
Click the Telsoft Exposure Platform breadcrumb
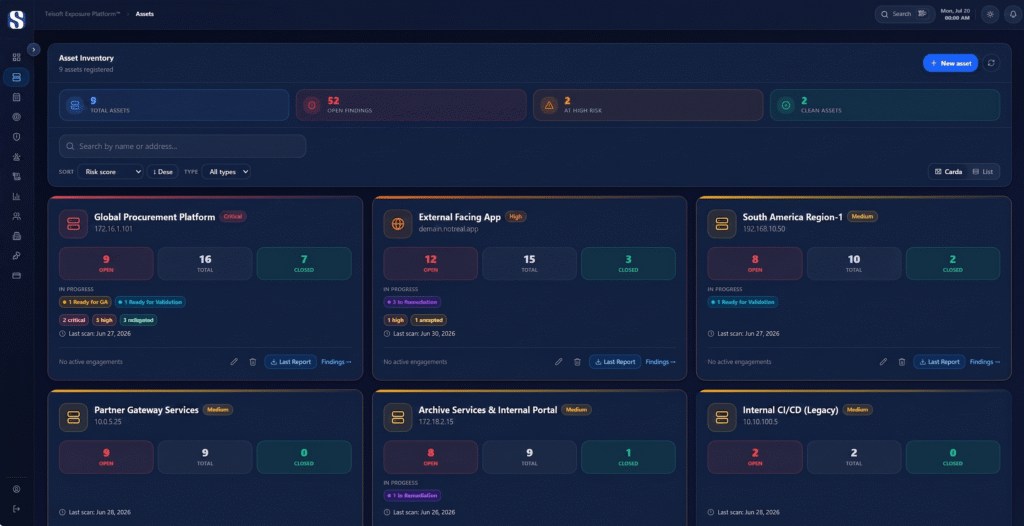pyautogui.click(x=82, y=14)
